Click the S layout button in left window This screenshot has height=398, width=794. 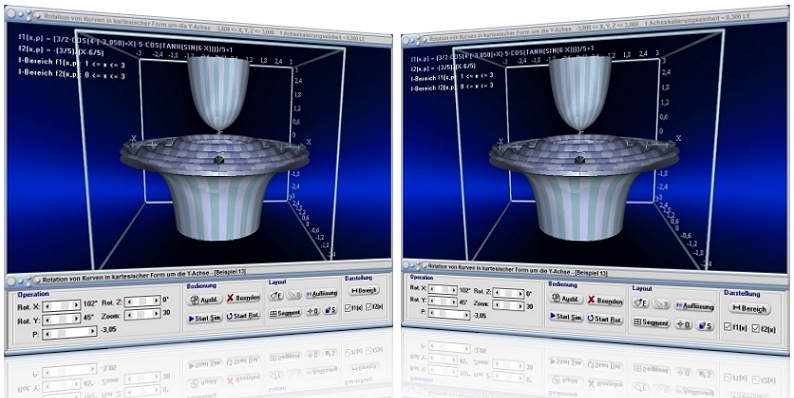click(x=330, y=311)
